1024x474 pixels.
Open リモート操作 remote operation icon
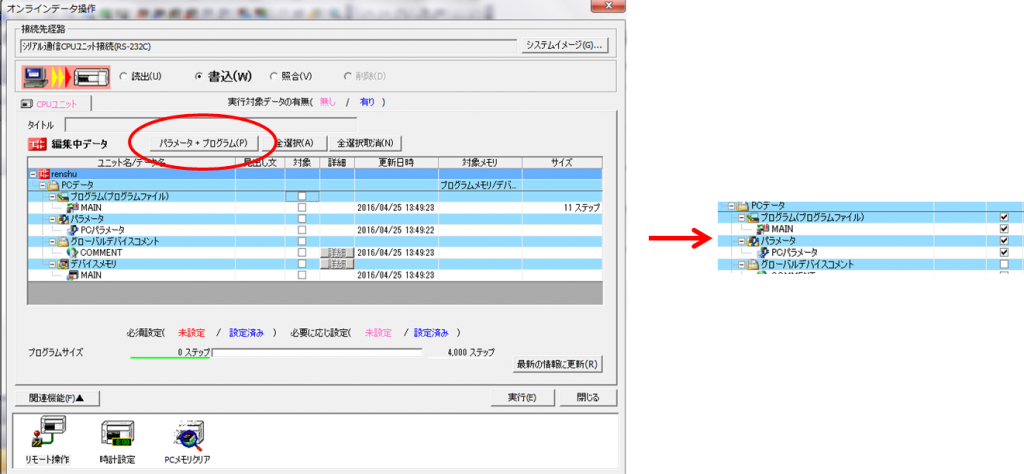click(x=50, y=433)
